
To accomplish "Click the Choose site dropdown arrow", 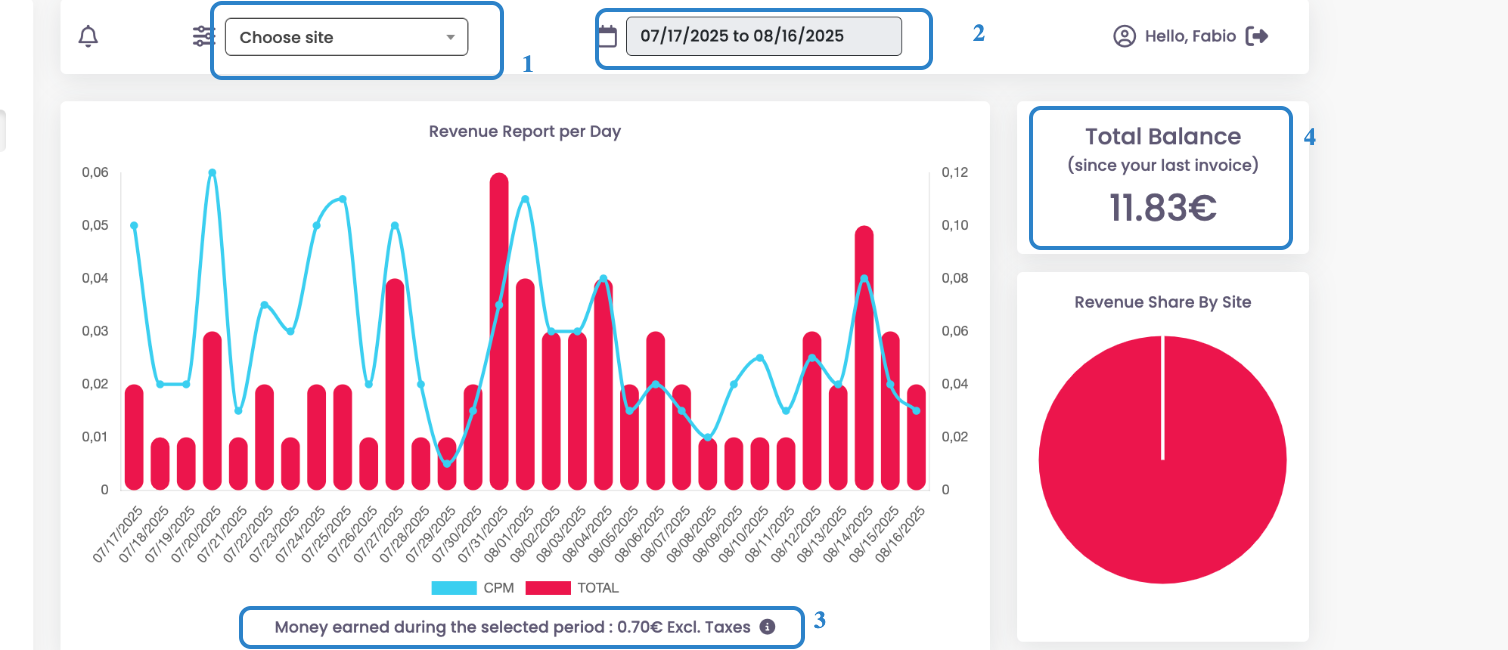I will click(x=450, y=37).
